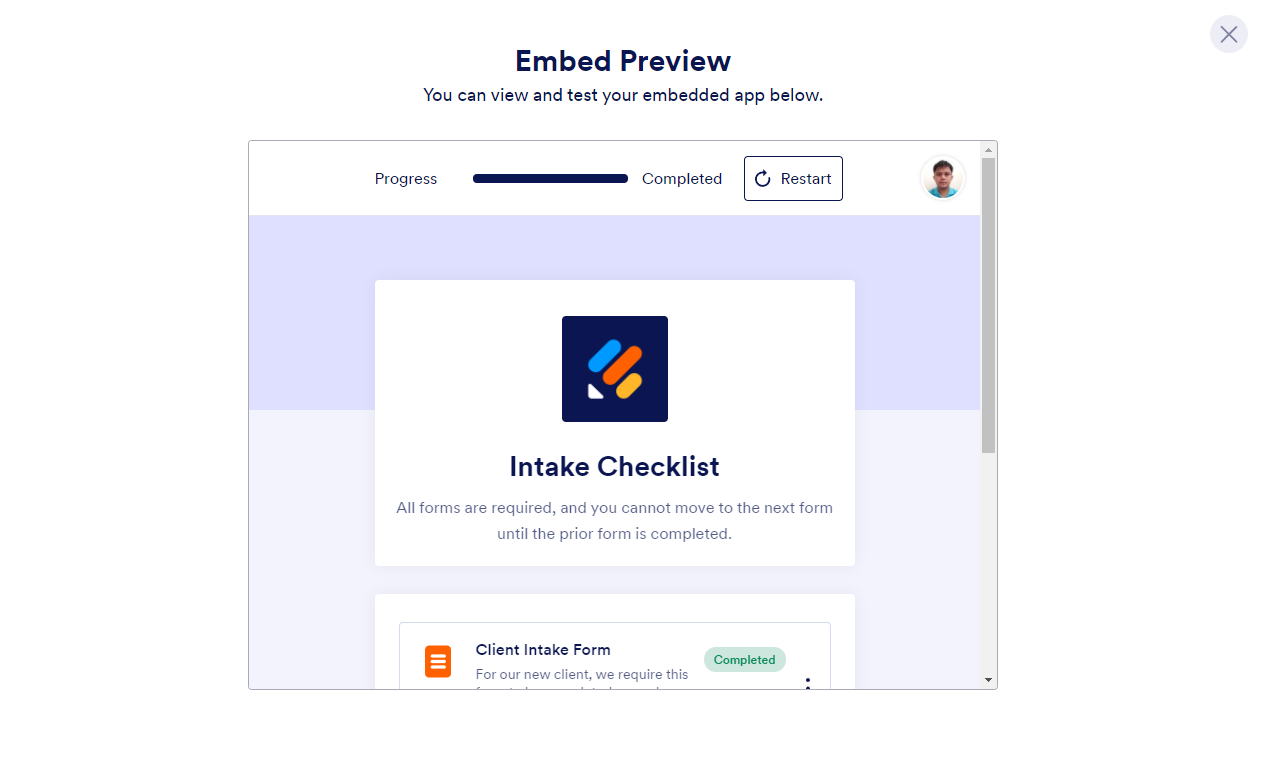Click the preview's vertical scrollbar thumb
This screenshot has height=764, width=1266.
click(988, 305)
